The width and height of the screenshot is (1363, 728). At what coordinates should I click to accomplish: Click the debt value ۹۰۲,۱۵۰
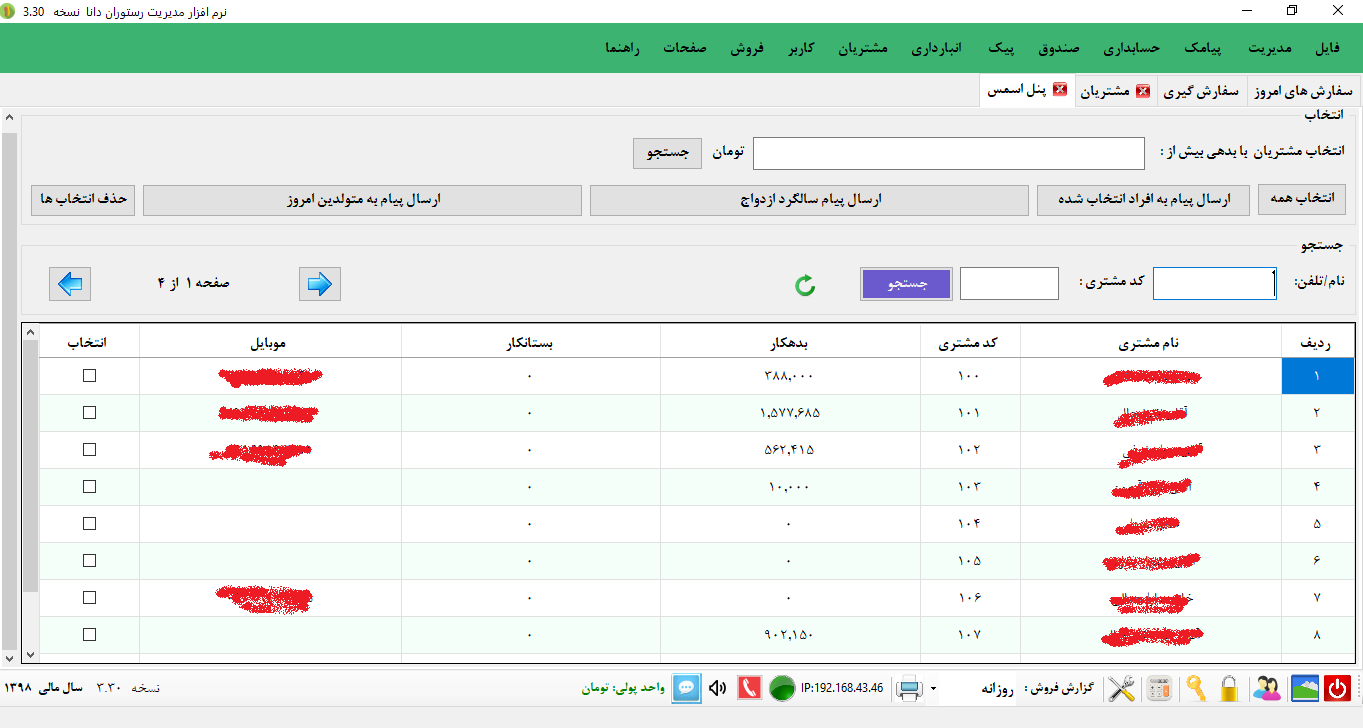coord(790,635)
